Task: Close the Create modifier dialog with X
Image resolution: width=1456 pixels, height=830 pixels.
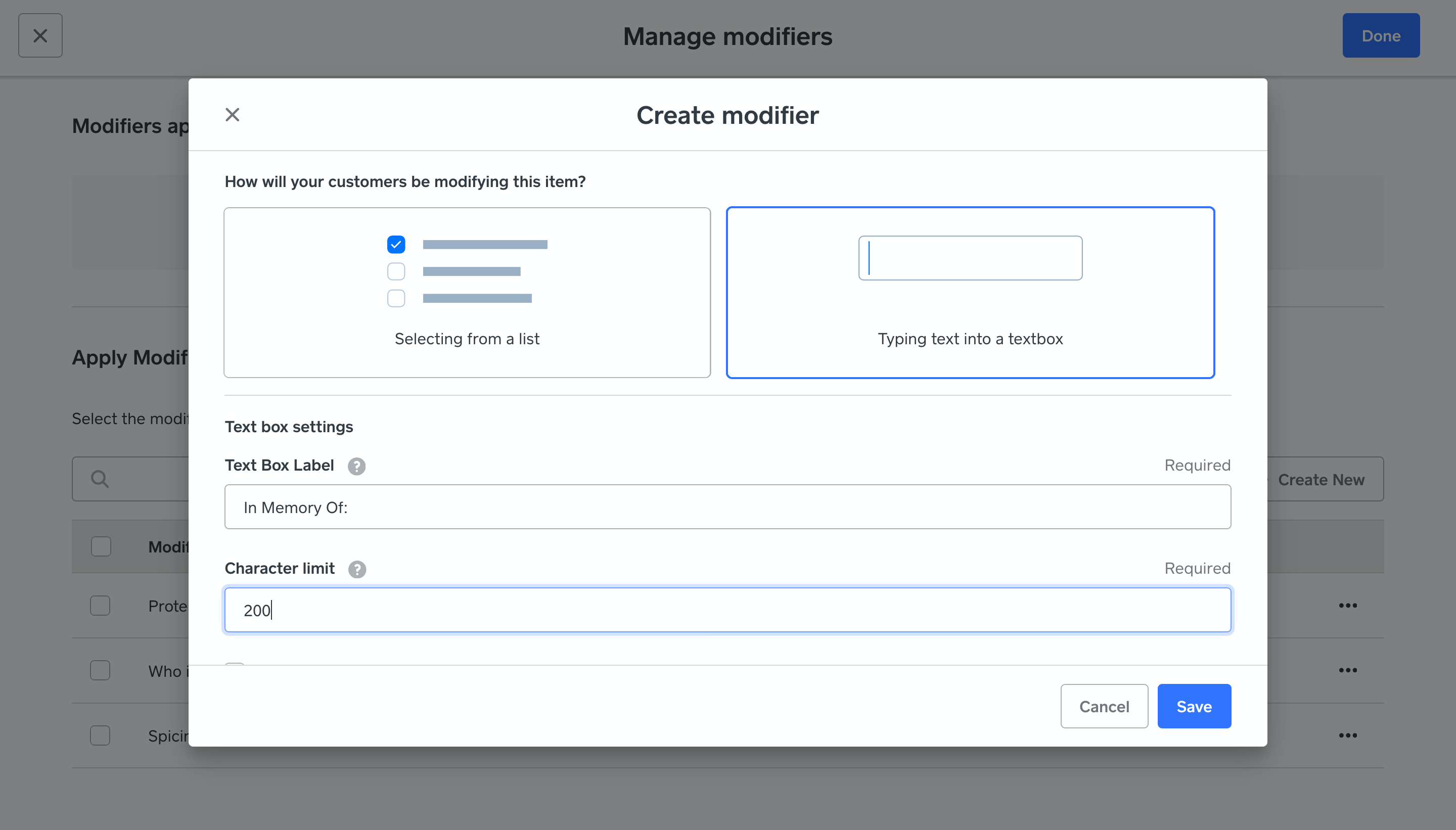Action: pos(232,115)
